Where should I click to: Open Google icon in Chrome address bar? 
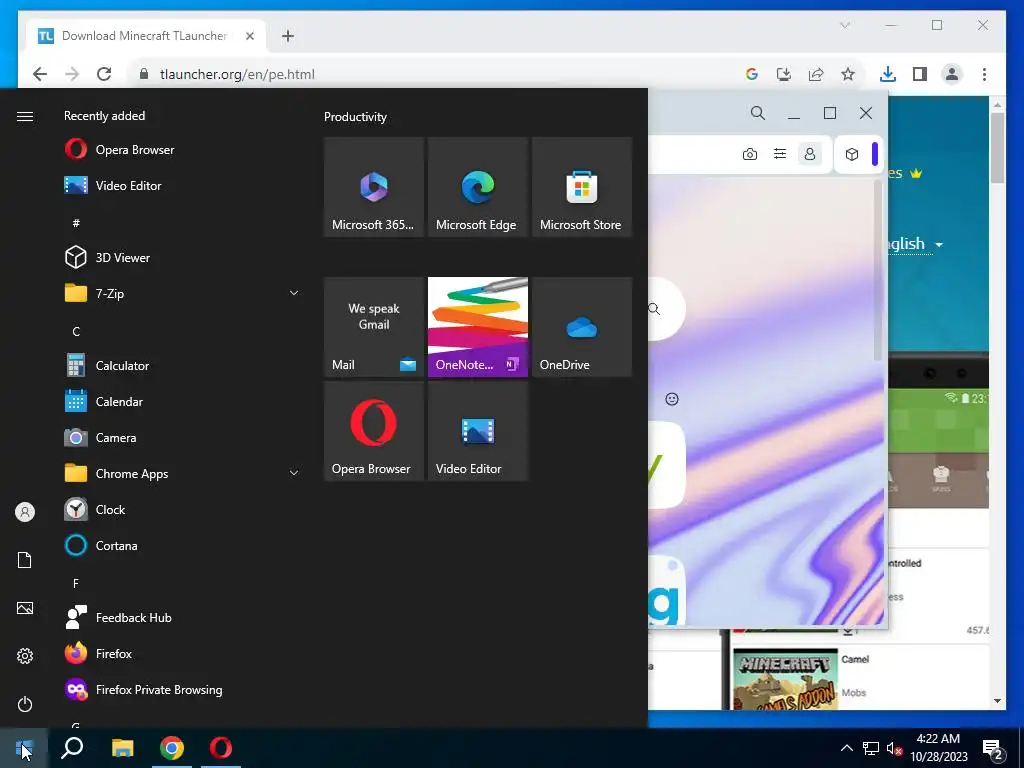coord(752,74)
